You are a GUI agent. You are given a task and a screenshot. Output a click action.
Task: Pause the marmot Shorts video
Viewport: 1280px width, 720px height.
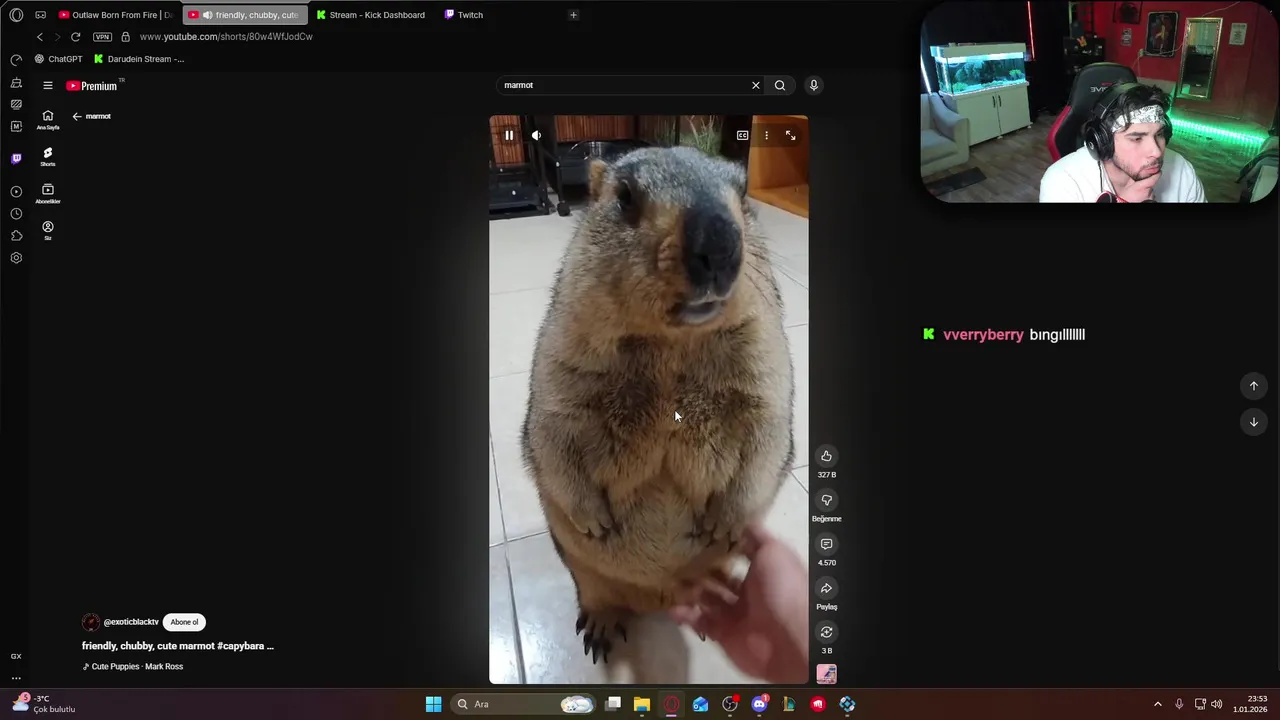click(x=509, y=135)
